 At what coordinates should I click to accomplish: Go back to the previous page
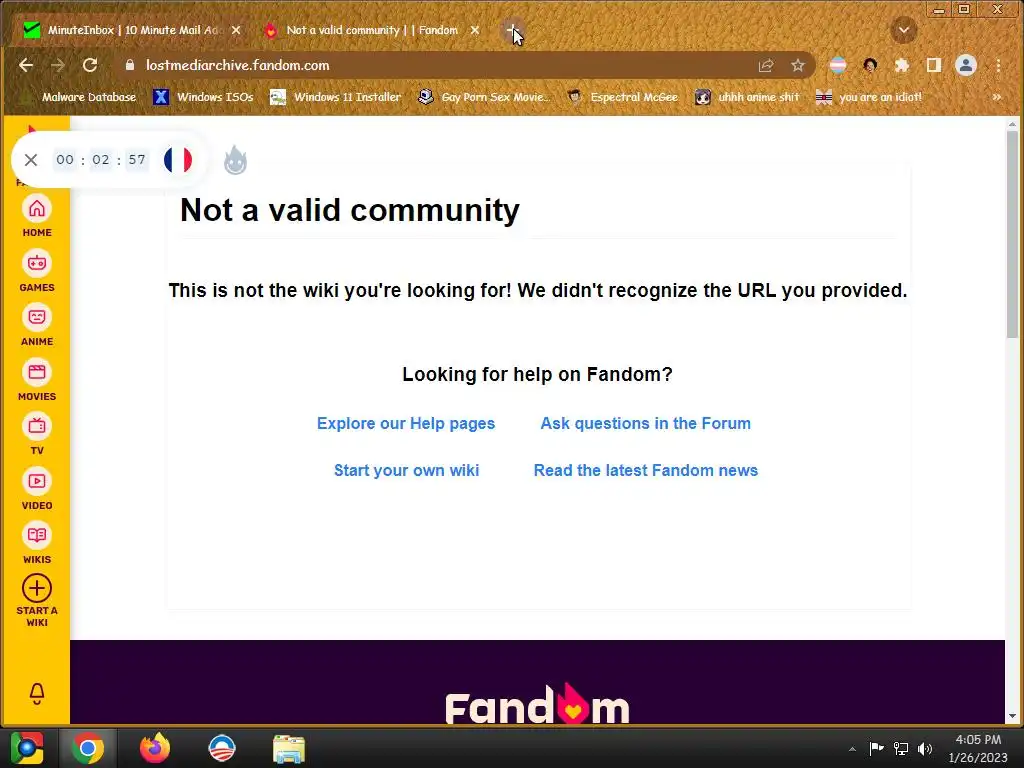[25, 65]
